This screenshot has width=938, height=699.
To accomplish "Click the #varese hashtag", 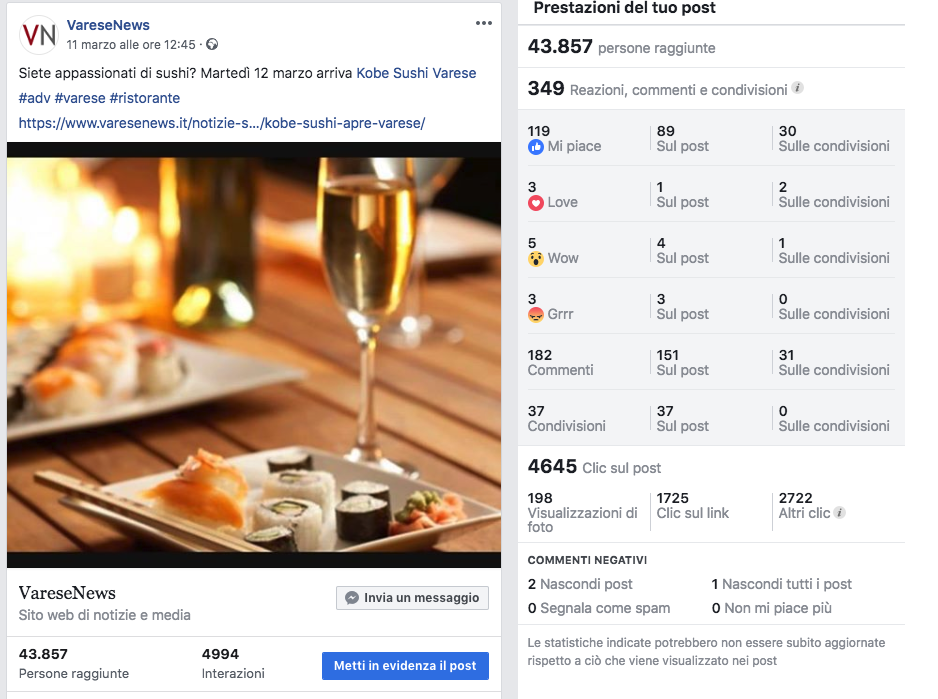I will [80, 98].
